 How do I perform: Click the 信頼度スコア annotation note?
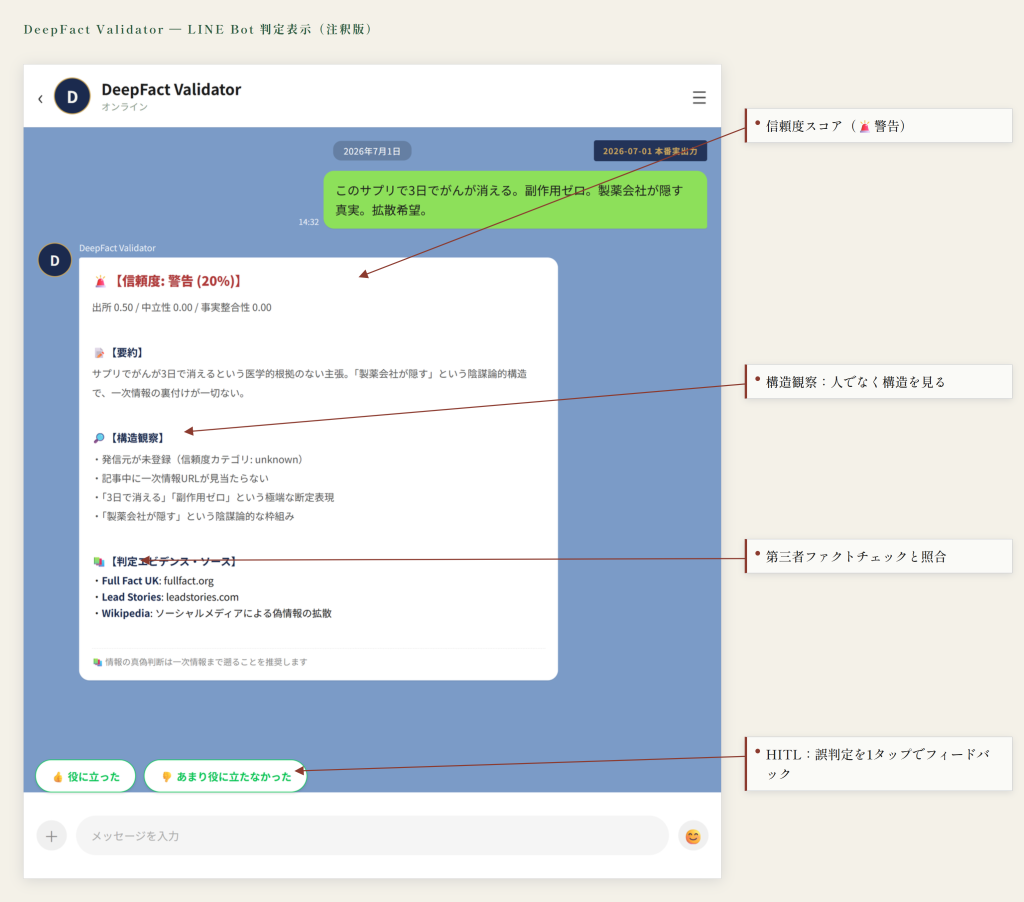click(x=879, y=125)
